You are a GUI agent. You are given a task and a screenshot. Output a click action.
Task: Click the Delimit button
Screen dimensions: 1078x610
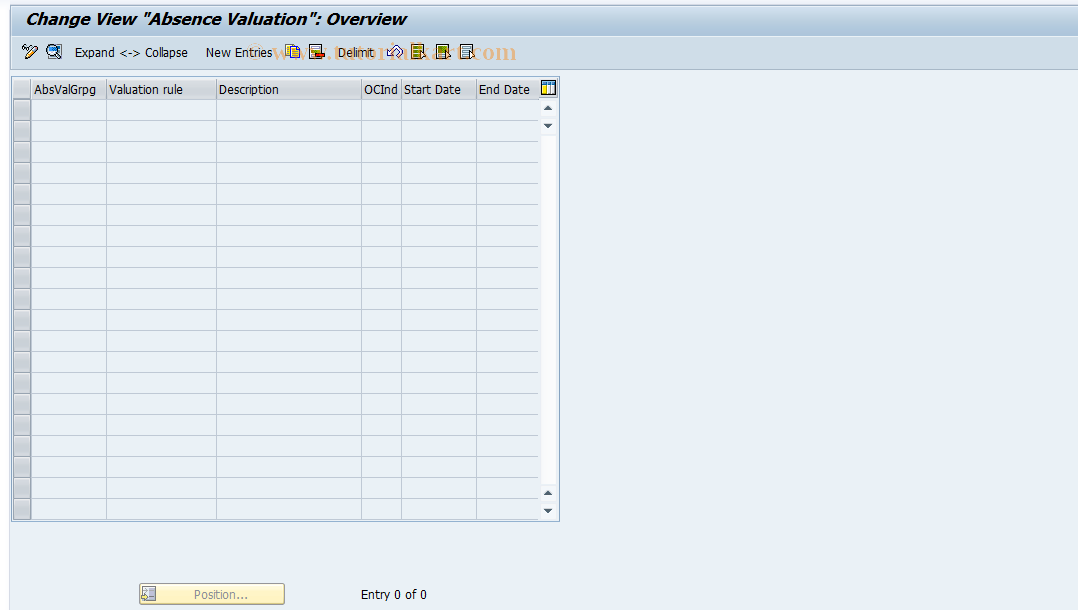tap(355, 52)
